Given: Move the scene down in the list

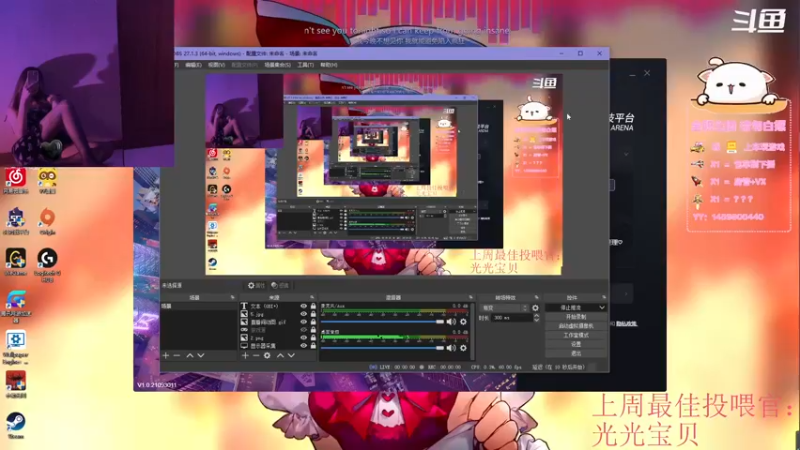Looking at the screenshot, I should (201, 355).
